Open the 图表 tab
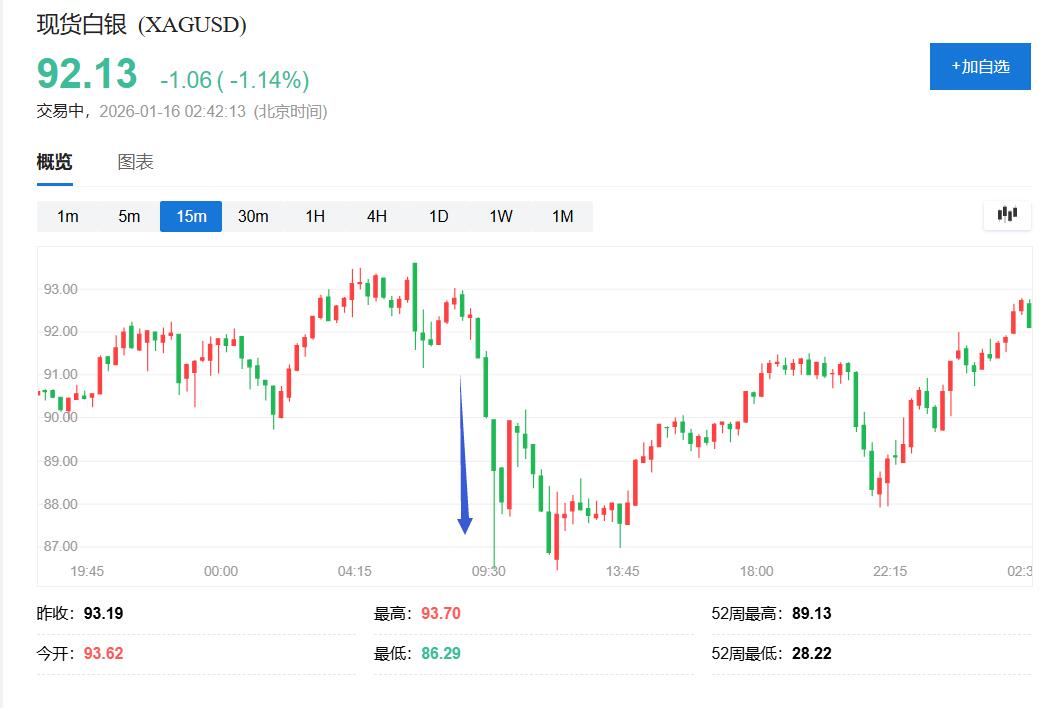Image resolution: width=1044 pixels, height=708 pixels. tap(135, 162)
